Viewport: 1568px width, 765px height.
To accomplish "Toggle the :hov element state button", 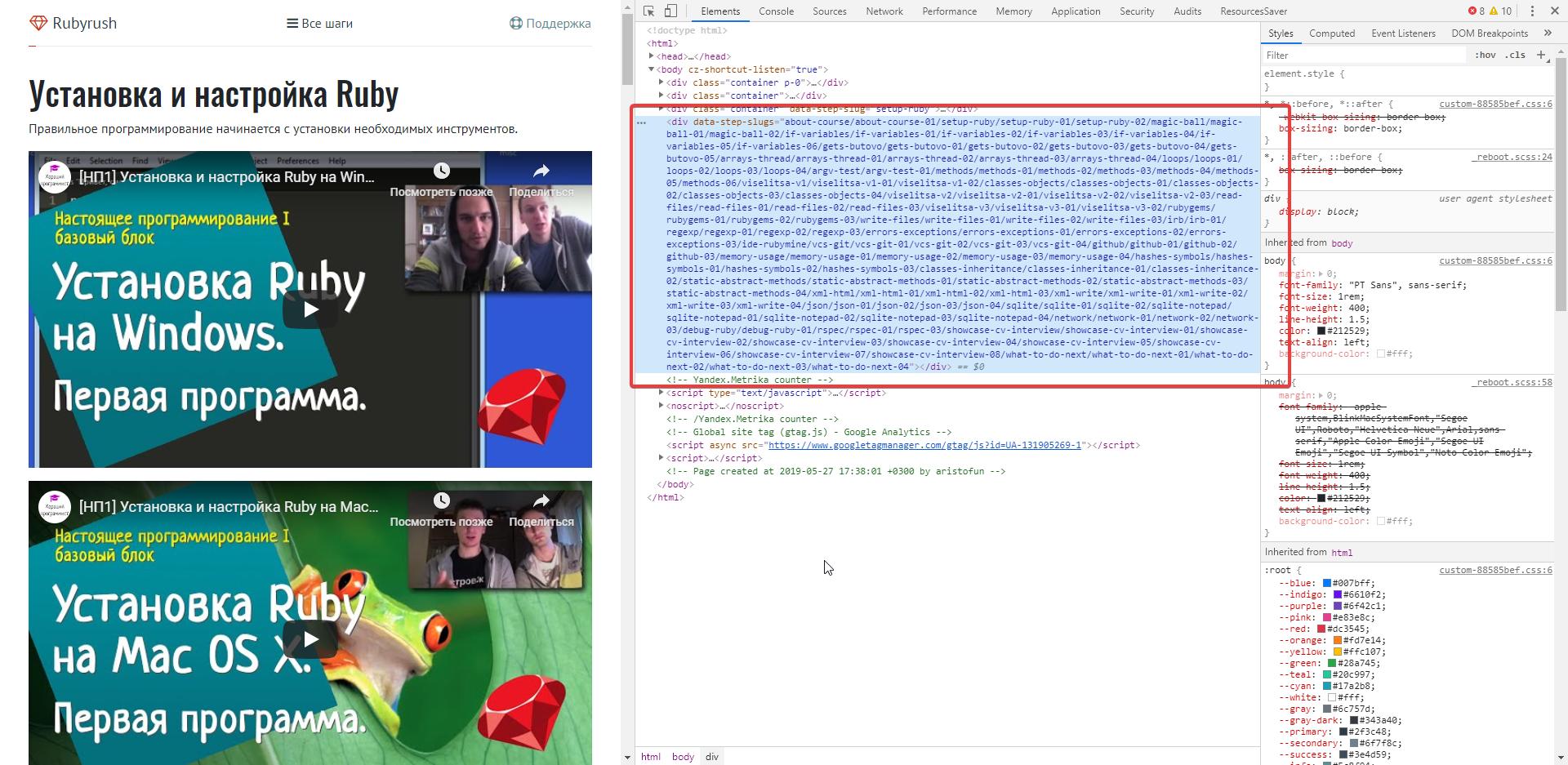I will [1486, 55].
